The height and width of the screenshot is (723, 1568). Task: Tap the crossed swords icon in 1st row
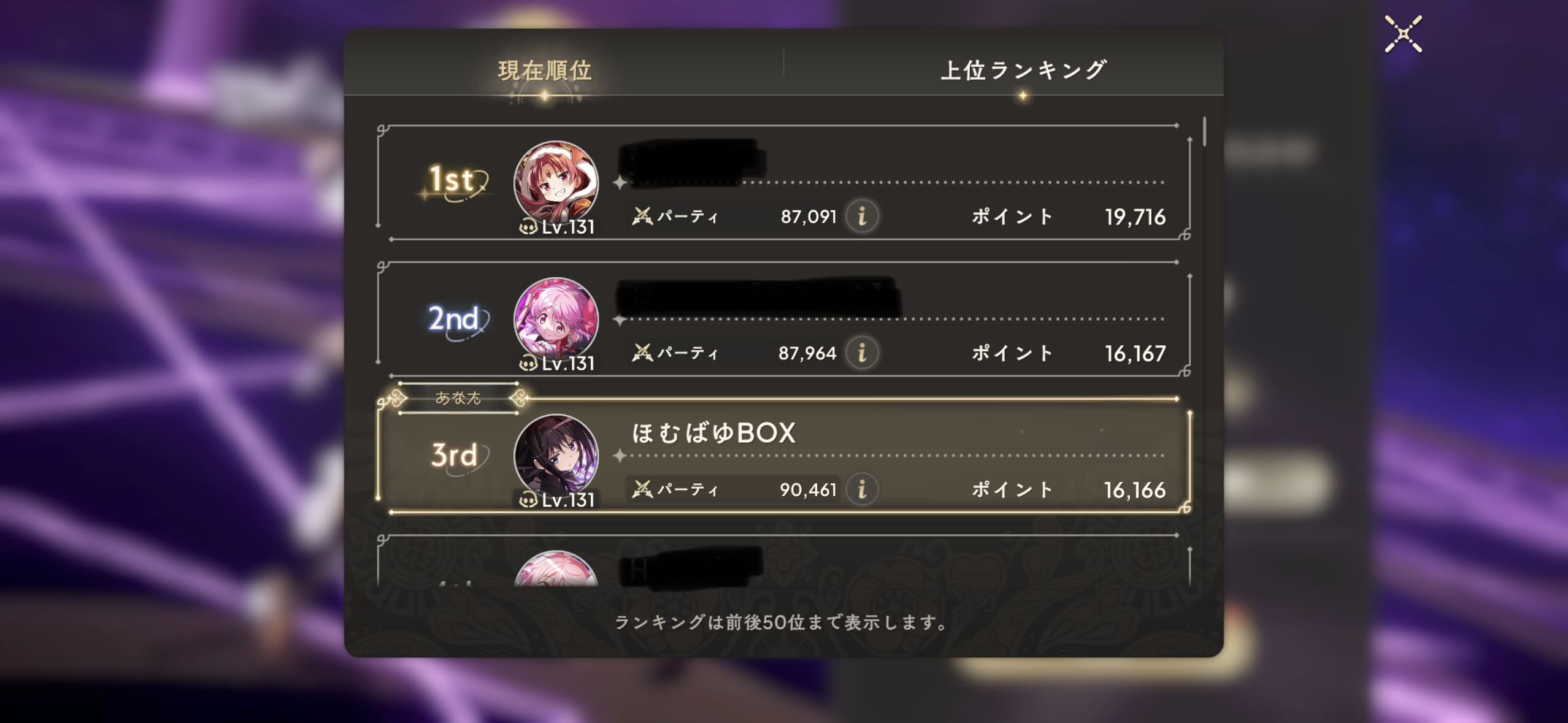[642, 216]
